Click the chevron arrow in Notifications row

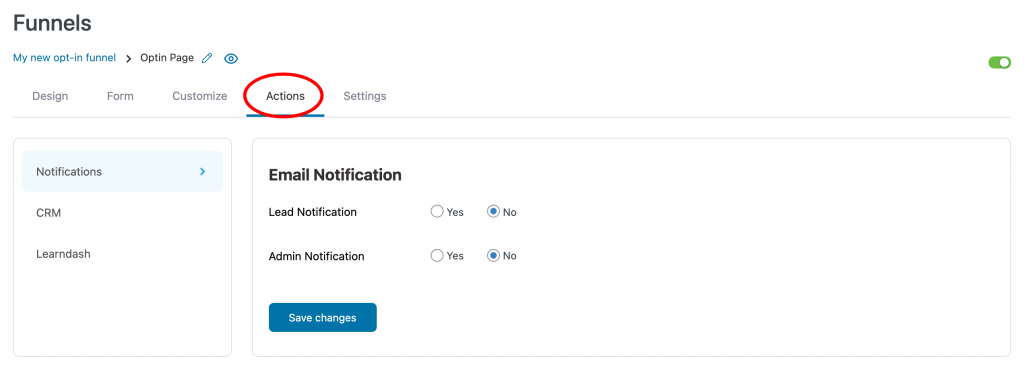202,172
